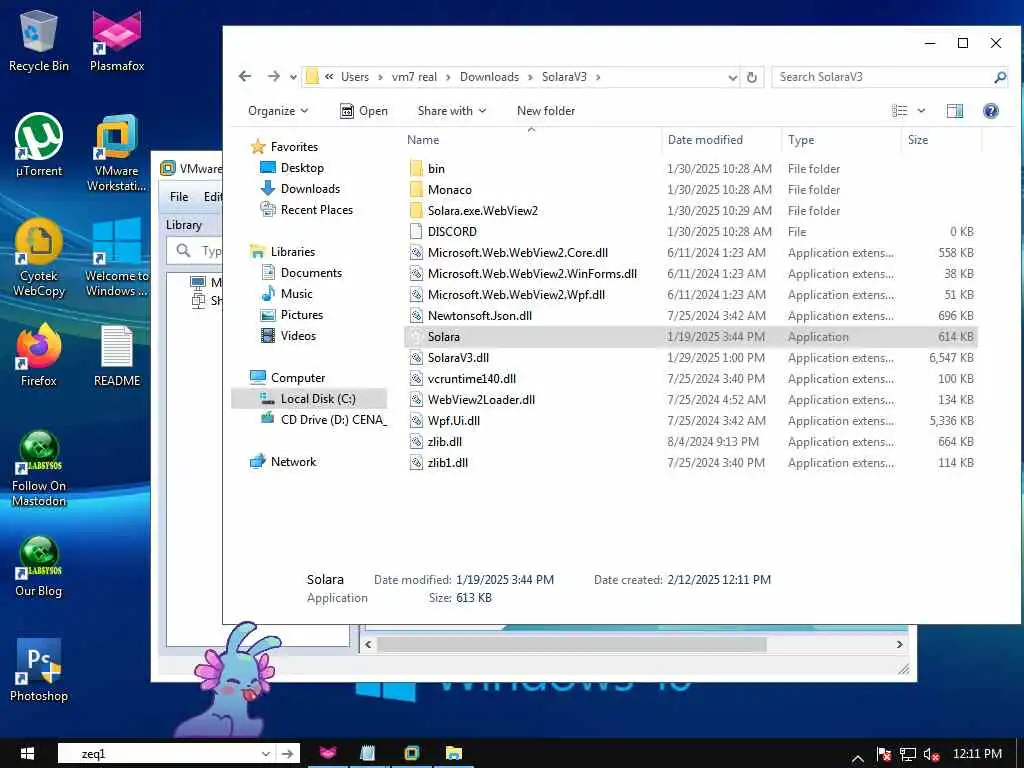Show hidden tray icons with the chevron

pyautogui.click(x=858, y=758)
